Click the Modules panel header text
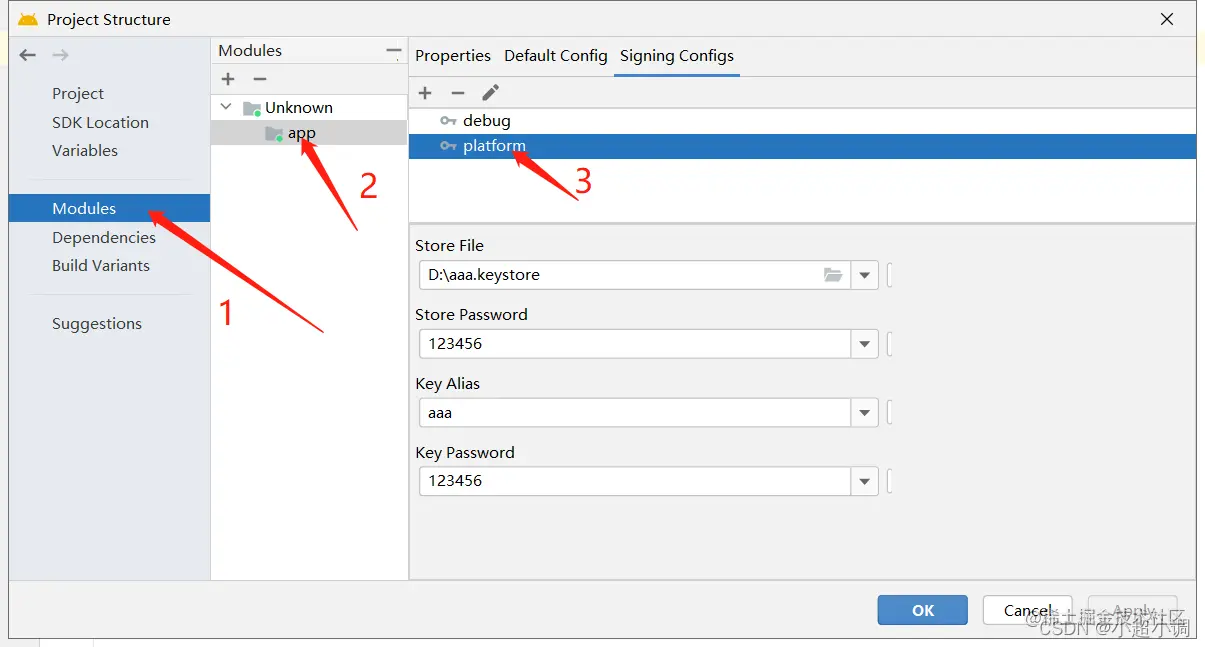Screen dimensions: 1205x647 [x=250, y=51]
